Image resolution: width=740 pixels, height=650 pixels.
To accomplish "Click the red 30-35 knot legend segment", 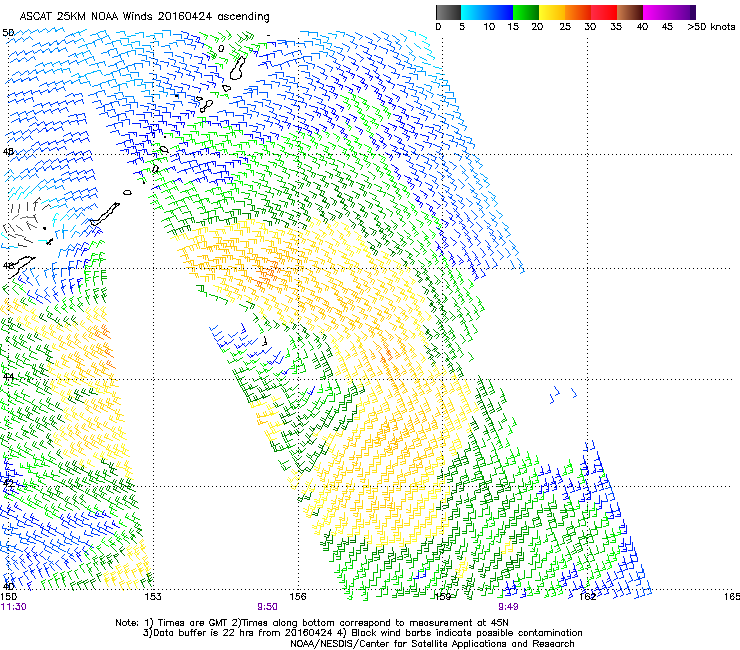I will tap(604, 12).
